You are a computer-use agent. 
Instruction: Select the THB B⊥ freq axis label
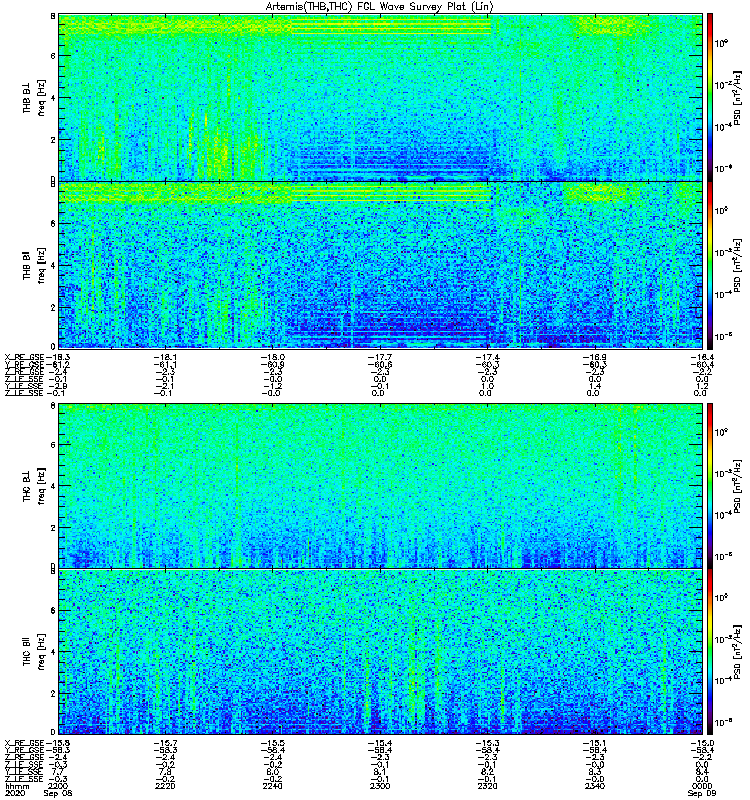[34, 97]
